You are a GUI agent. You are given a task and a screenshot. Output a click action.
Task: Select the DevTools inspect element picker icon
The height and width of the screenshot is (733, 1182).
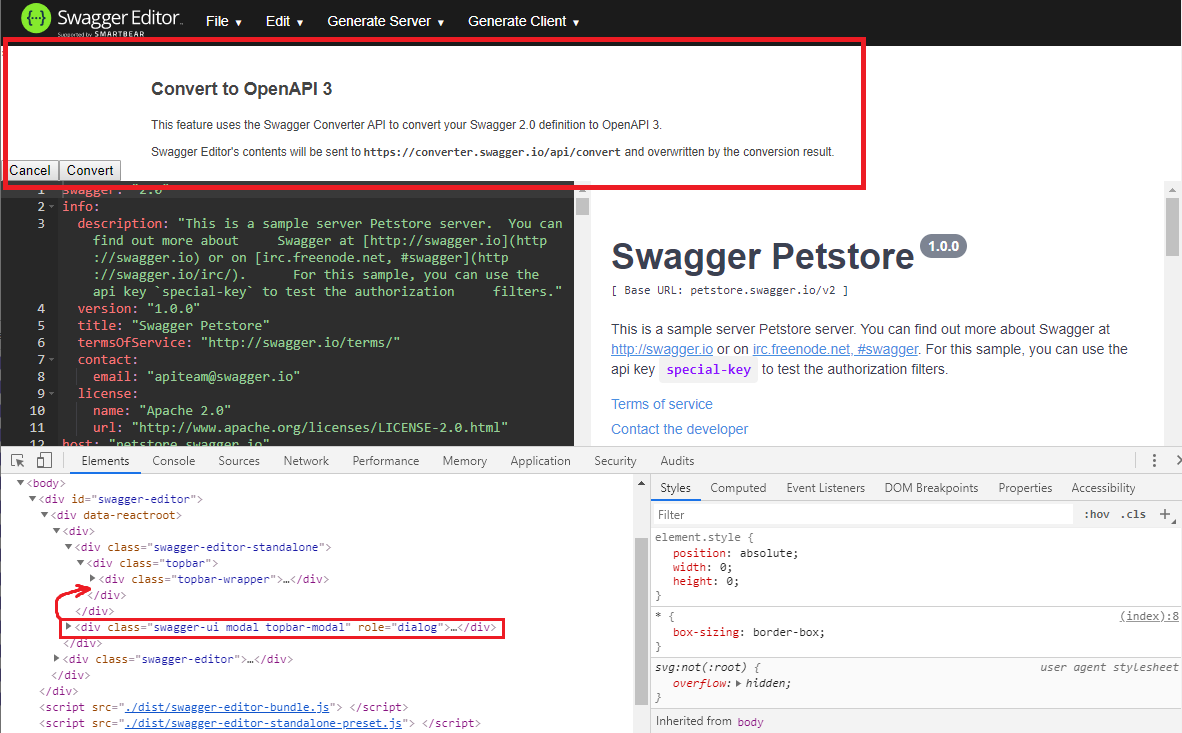tap(18, 461)
